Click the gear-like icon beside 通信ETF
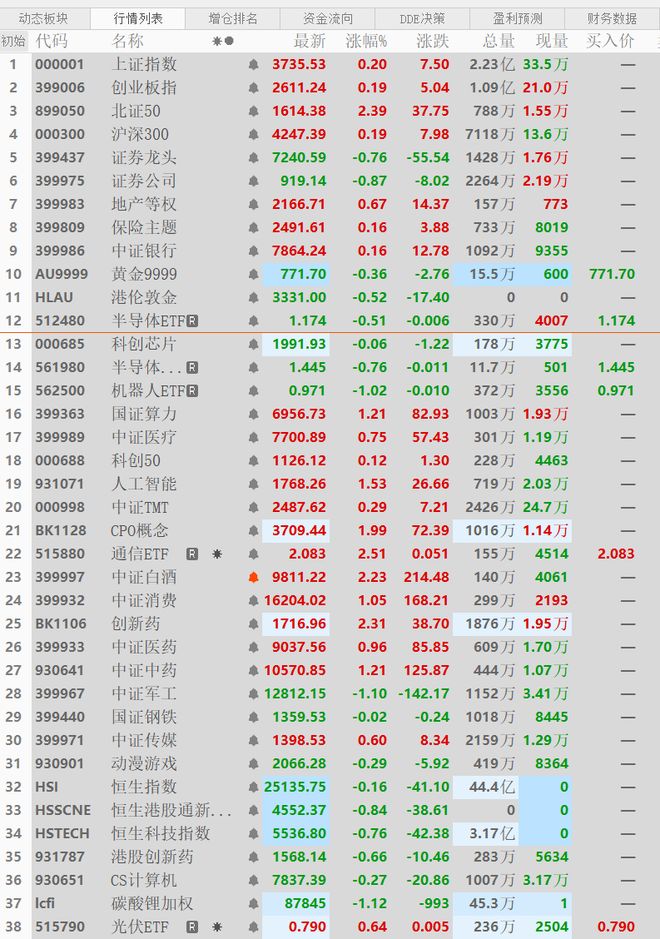The image size is (660, 939). pyautogui.click(x=216, y=554)
